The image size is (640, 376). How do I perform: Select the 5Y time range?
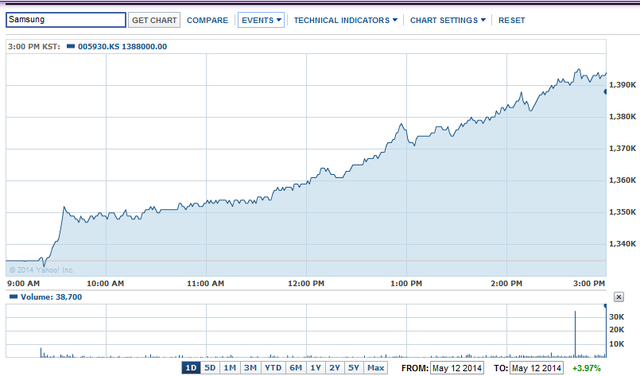pos(354,368)
